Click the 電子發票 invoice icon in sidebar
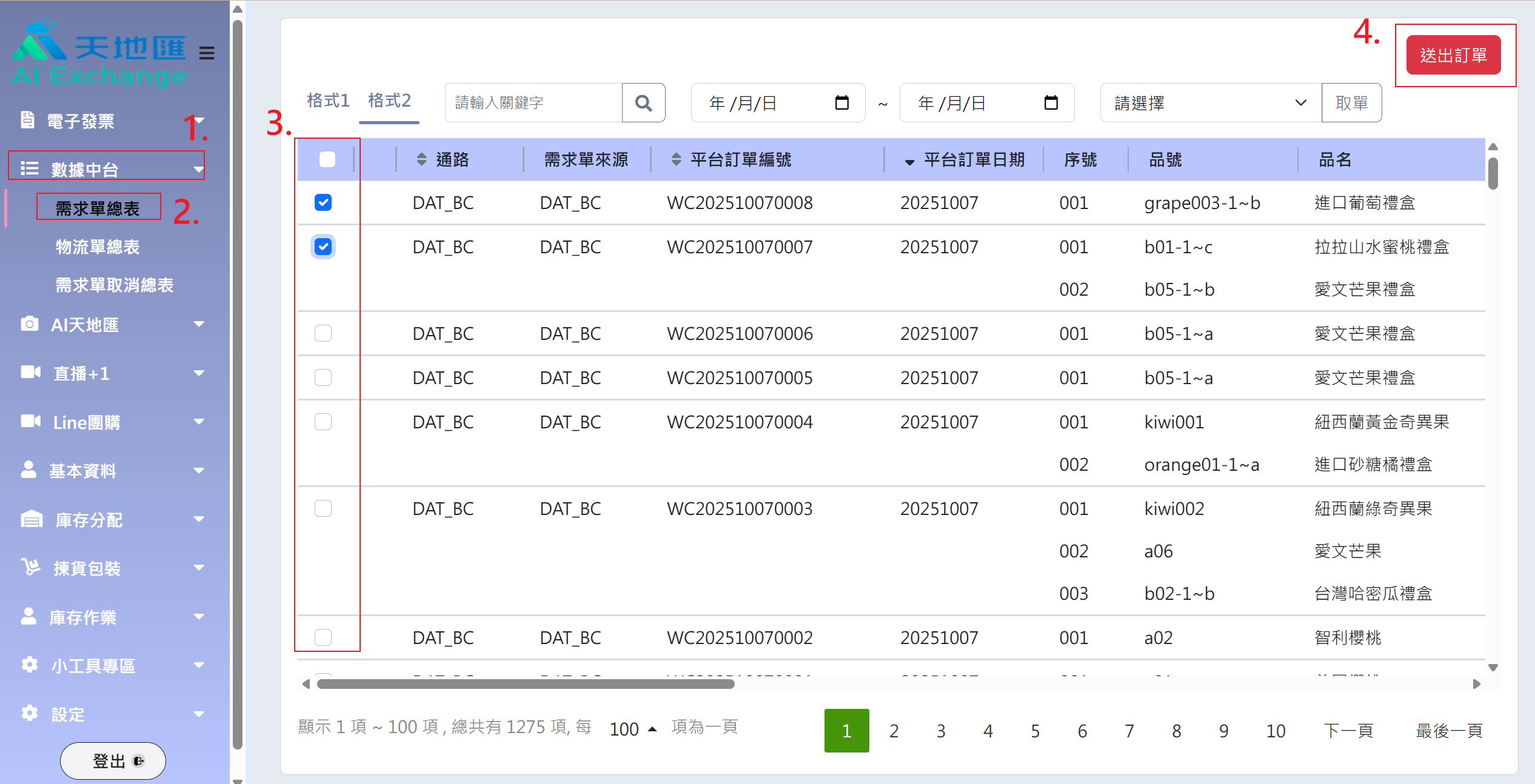The width and height of the screenshot is (1535, 784). [27, 120]
